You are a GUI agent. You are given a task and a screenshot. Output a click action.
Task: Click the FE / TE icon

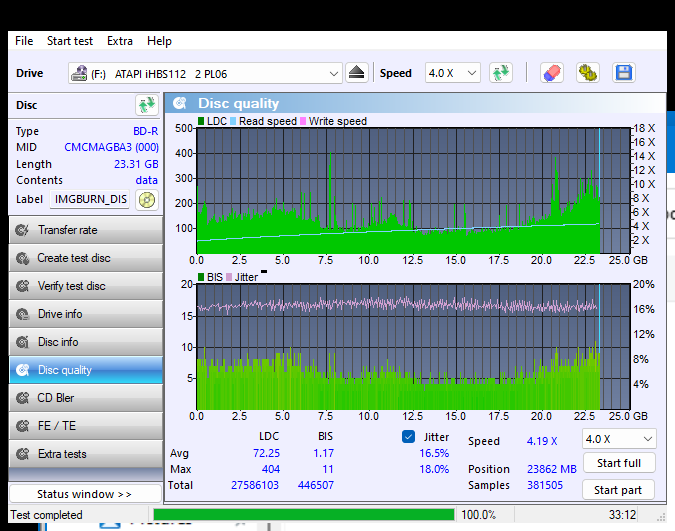22,426
